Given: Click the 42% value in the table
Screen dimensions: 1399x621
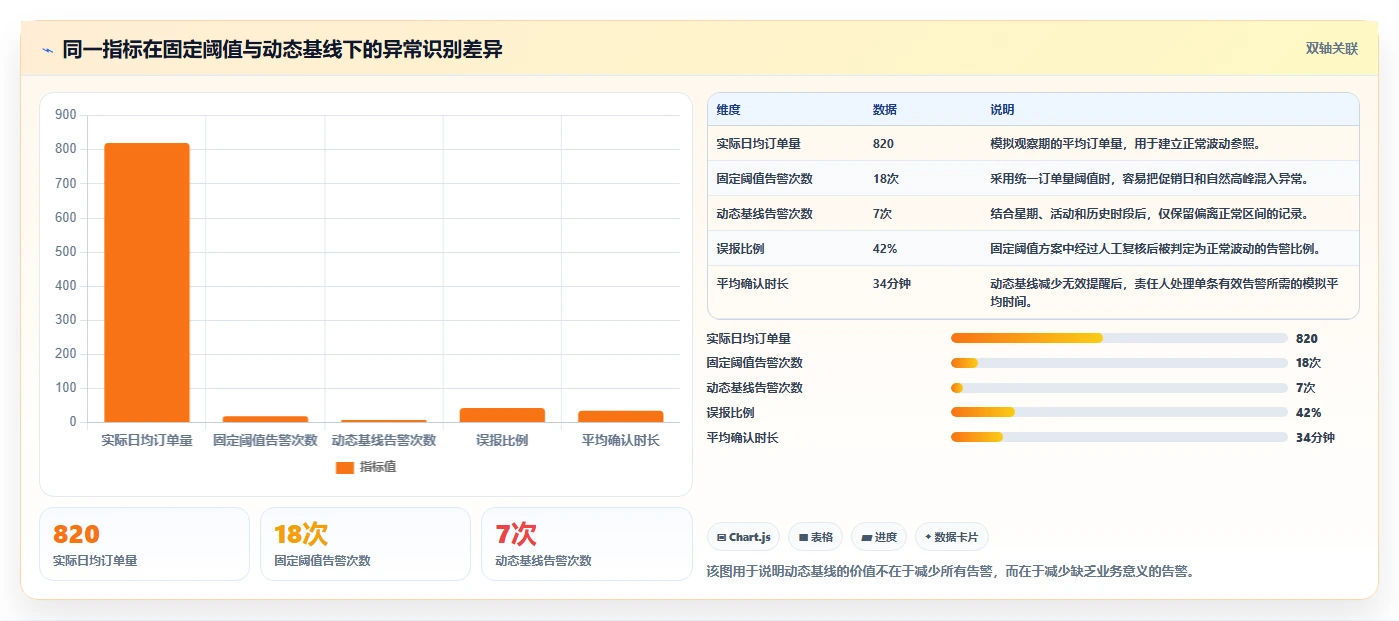Looking at the screenshot, I should [x=885, y=249].
